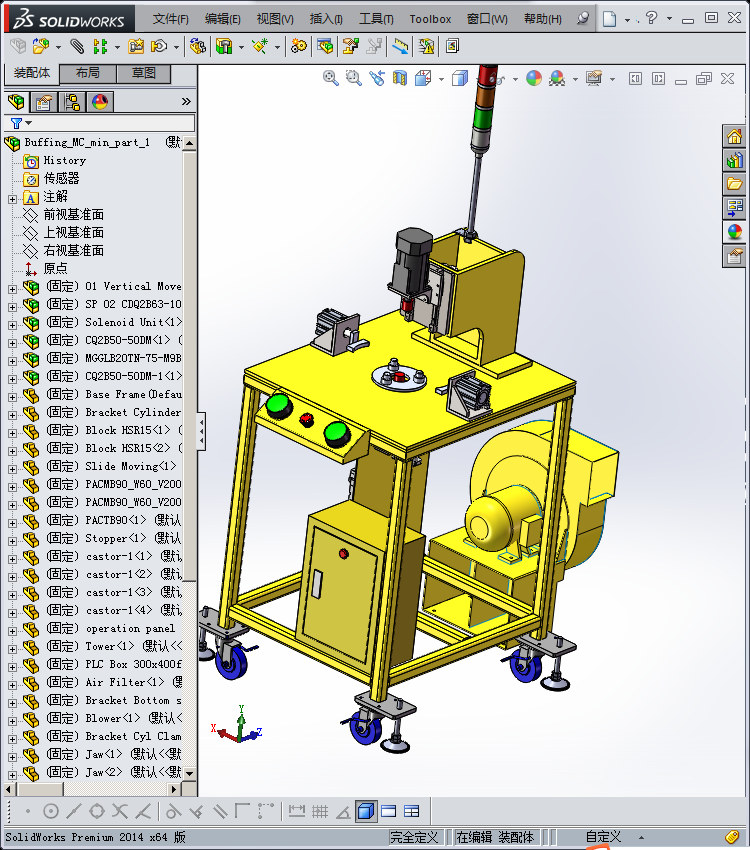Click the Apply Scene icon

point(557,79)
